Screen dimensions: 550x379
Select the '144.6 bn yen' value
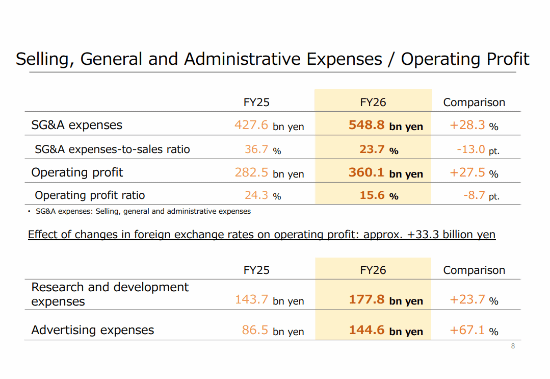(386, 331)
